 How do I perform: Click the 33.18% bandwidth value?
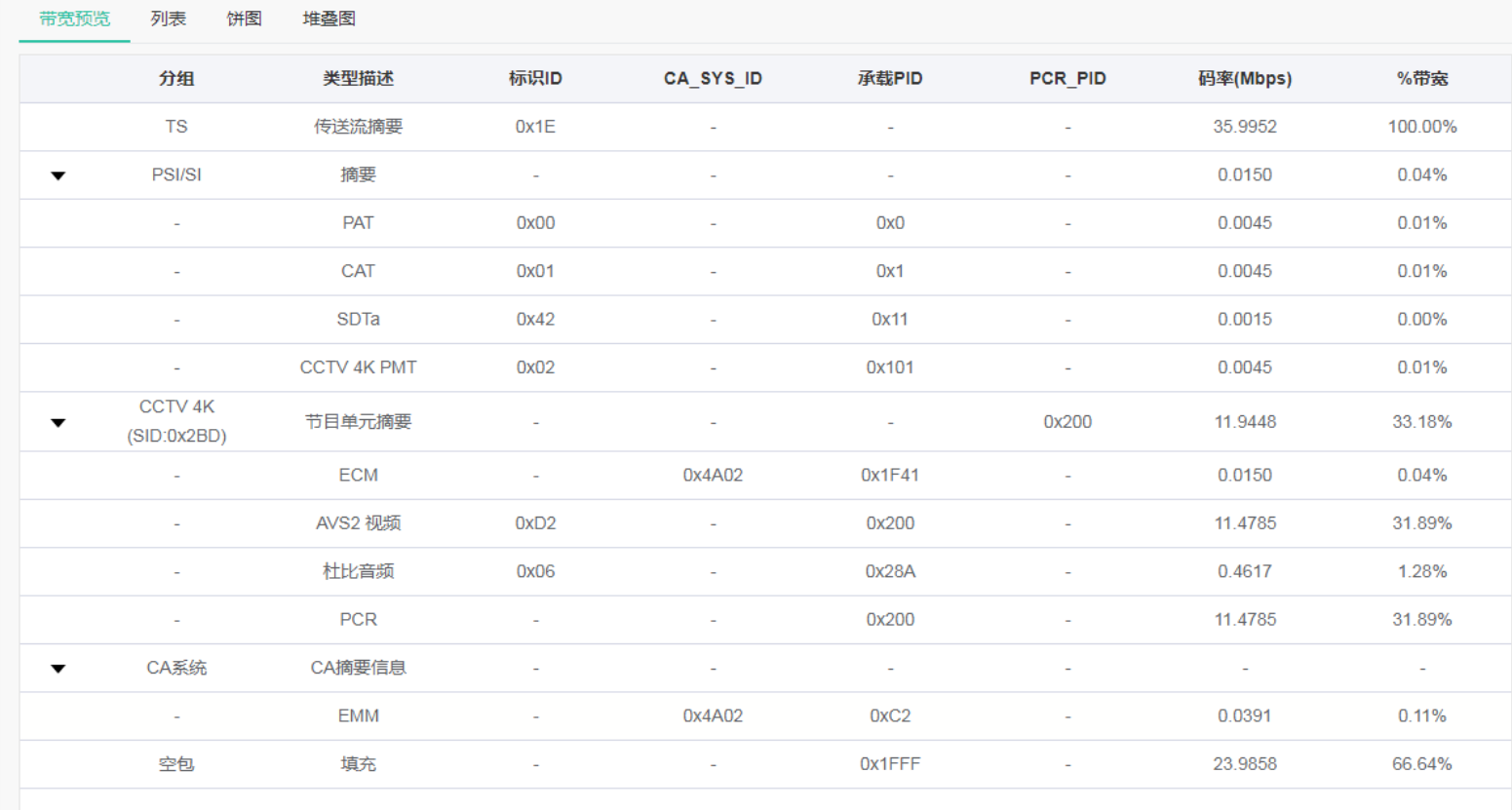1422,422
